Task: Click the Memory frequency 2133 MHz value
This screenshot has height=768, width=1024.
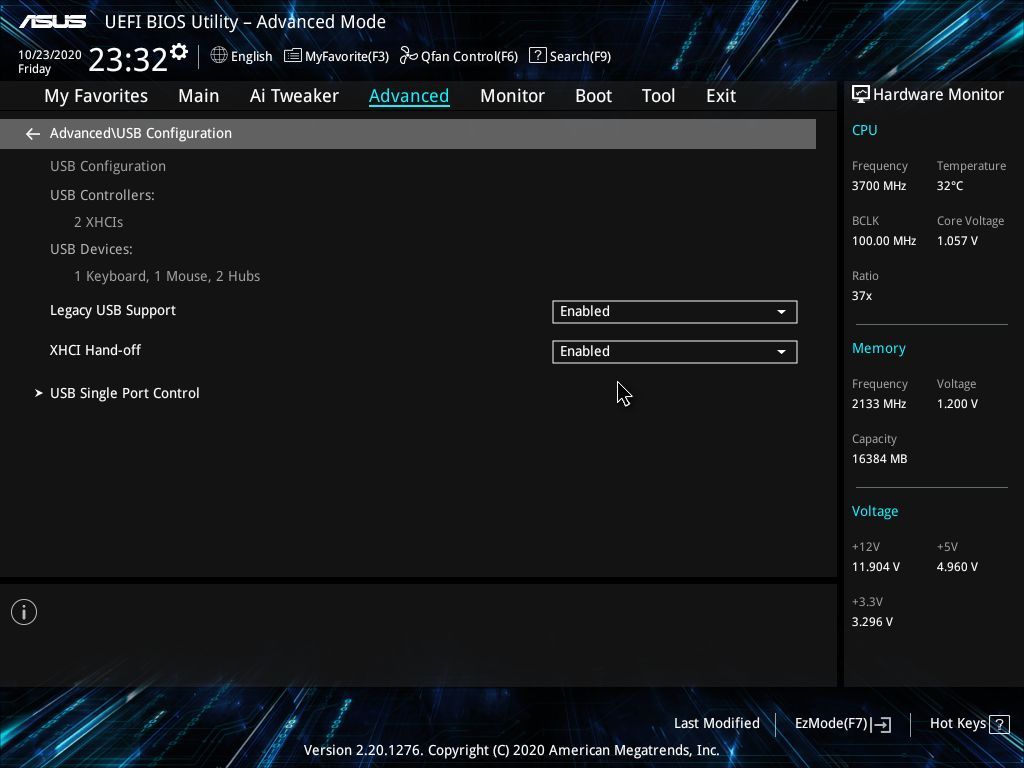Action: coord(878,404)
